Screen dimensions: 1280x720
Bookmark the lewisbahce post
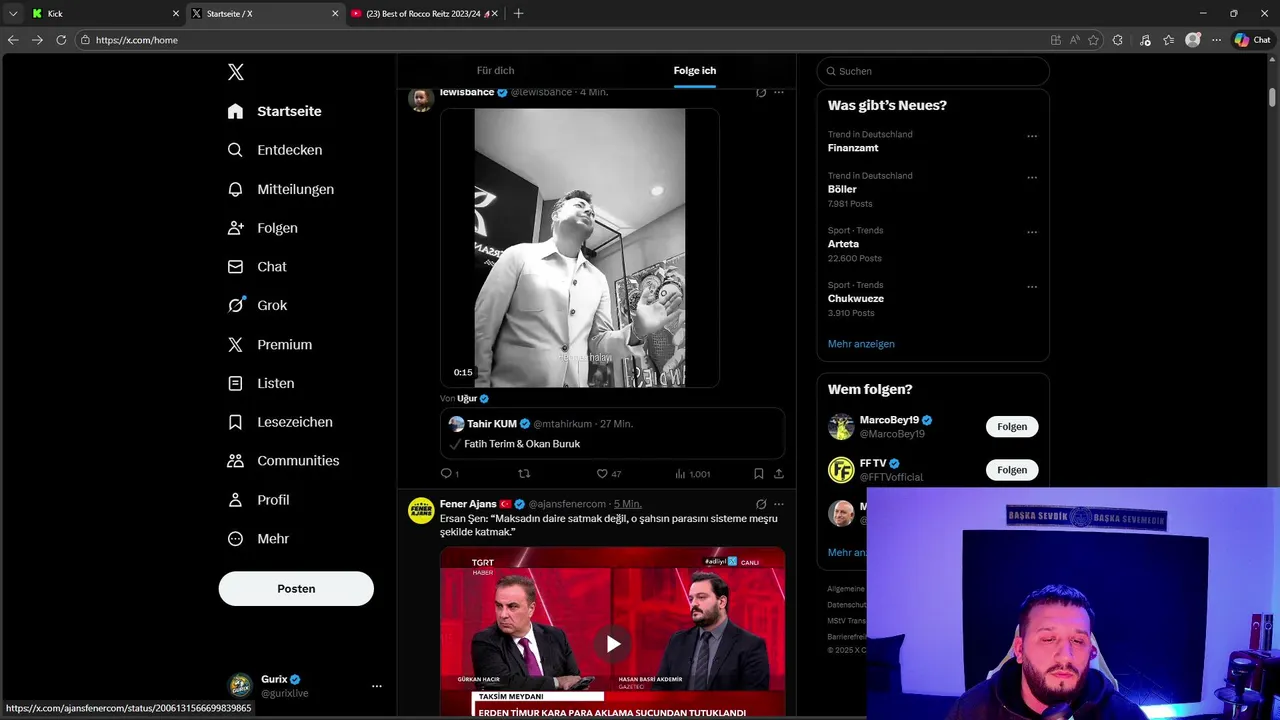[759, 474]
